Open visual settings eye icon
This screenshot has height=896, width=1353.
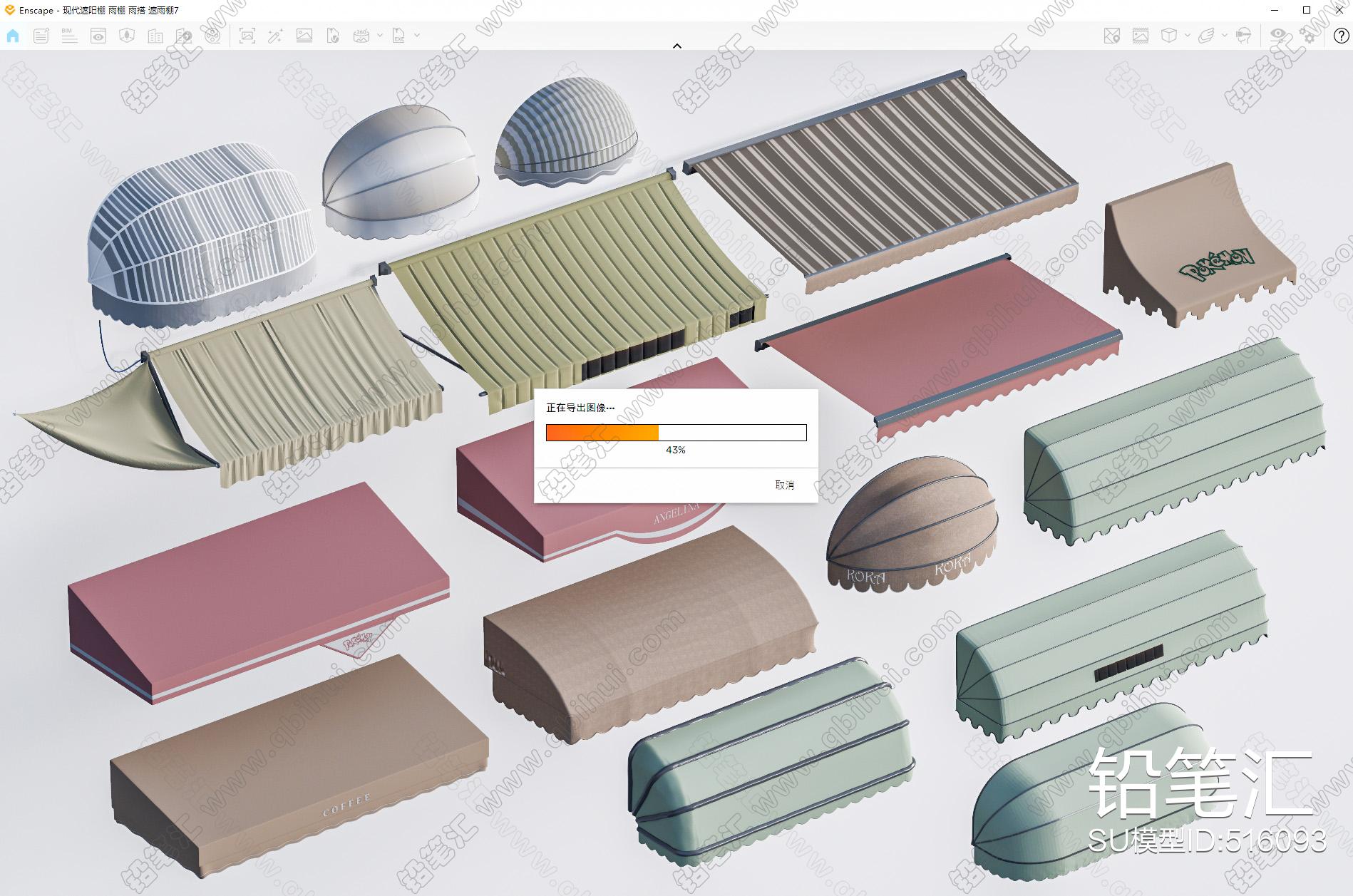point(1279,36)
